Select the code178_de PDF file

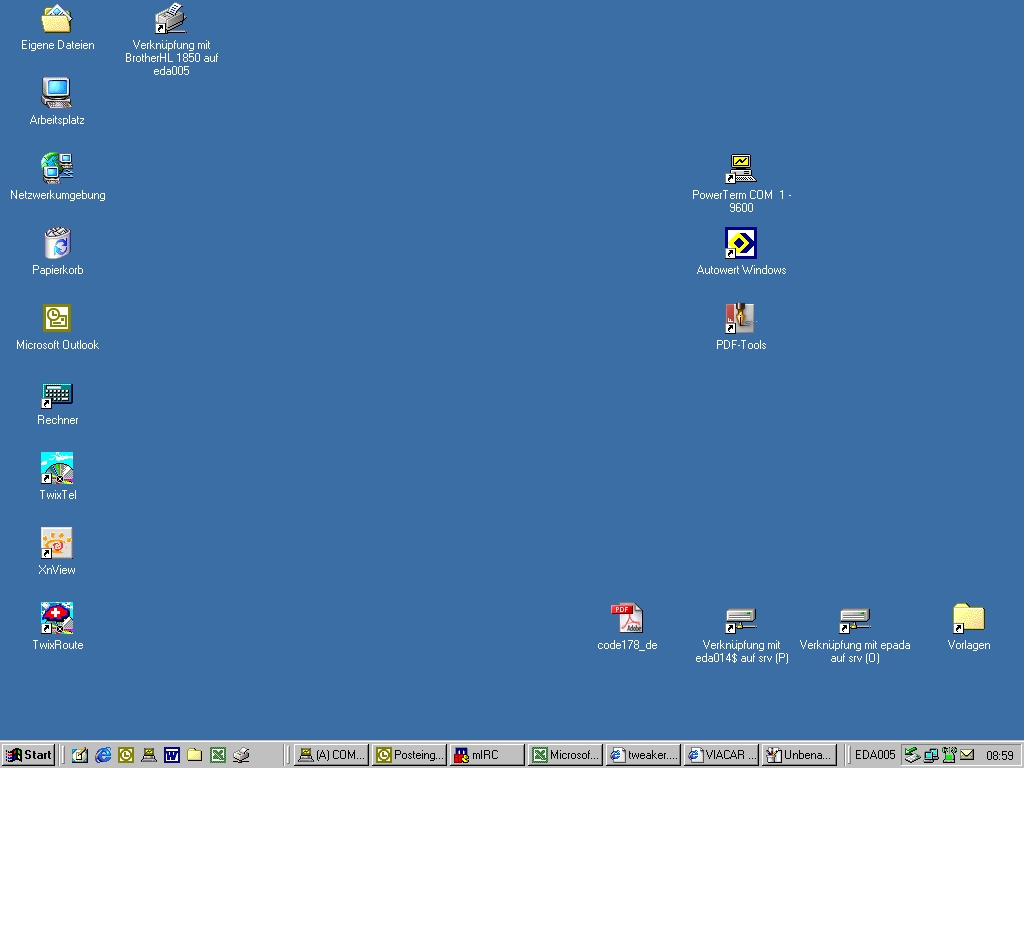point(627,619)
